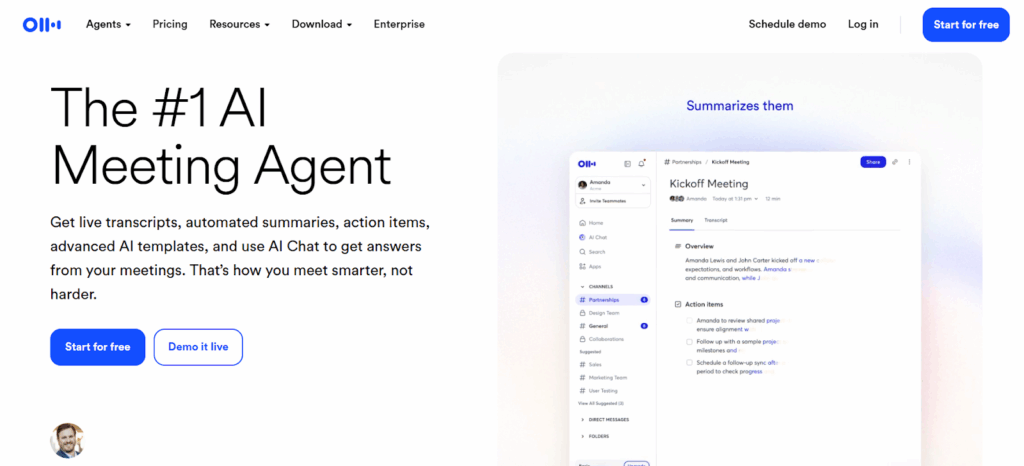This screenshot has width=1024, height=466.
Task: Click the sidebar layout icon beside the bell
Action: pos(627,163)
